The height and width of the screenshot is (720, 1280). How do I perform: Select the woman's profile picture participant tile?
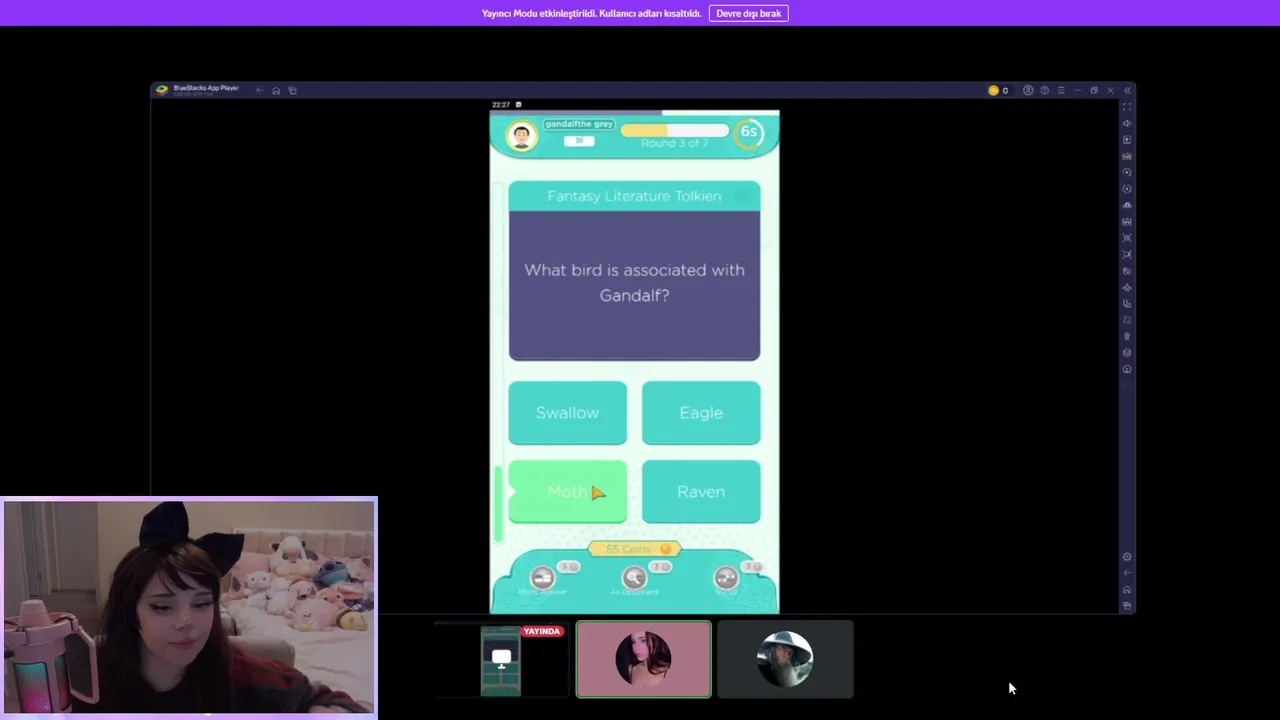(643, 659)
